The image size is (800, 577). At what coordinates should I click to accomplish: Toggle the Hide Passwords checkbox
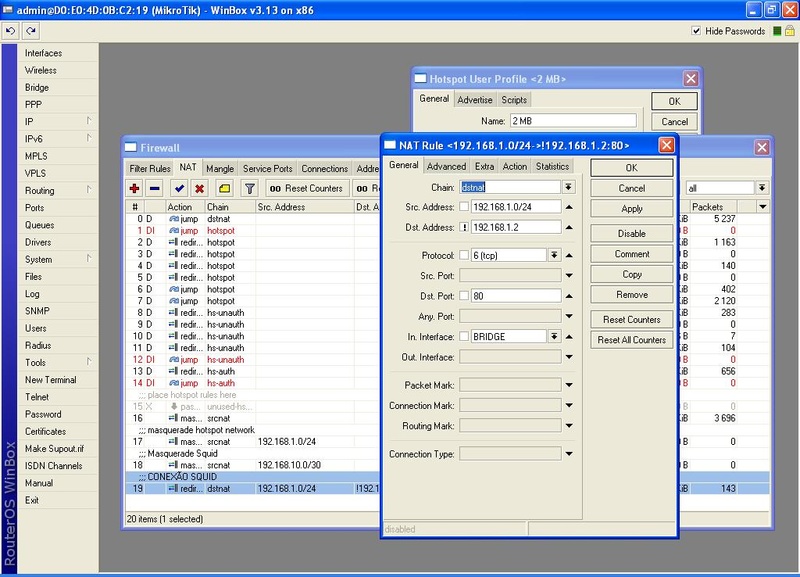click(696, 31)
